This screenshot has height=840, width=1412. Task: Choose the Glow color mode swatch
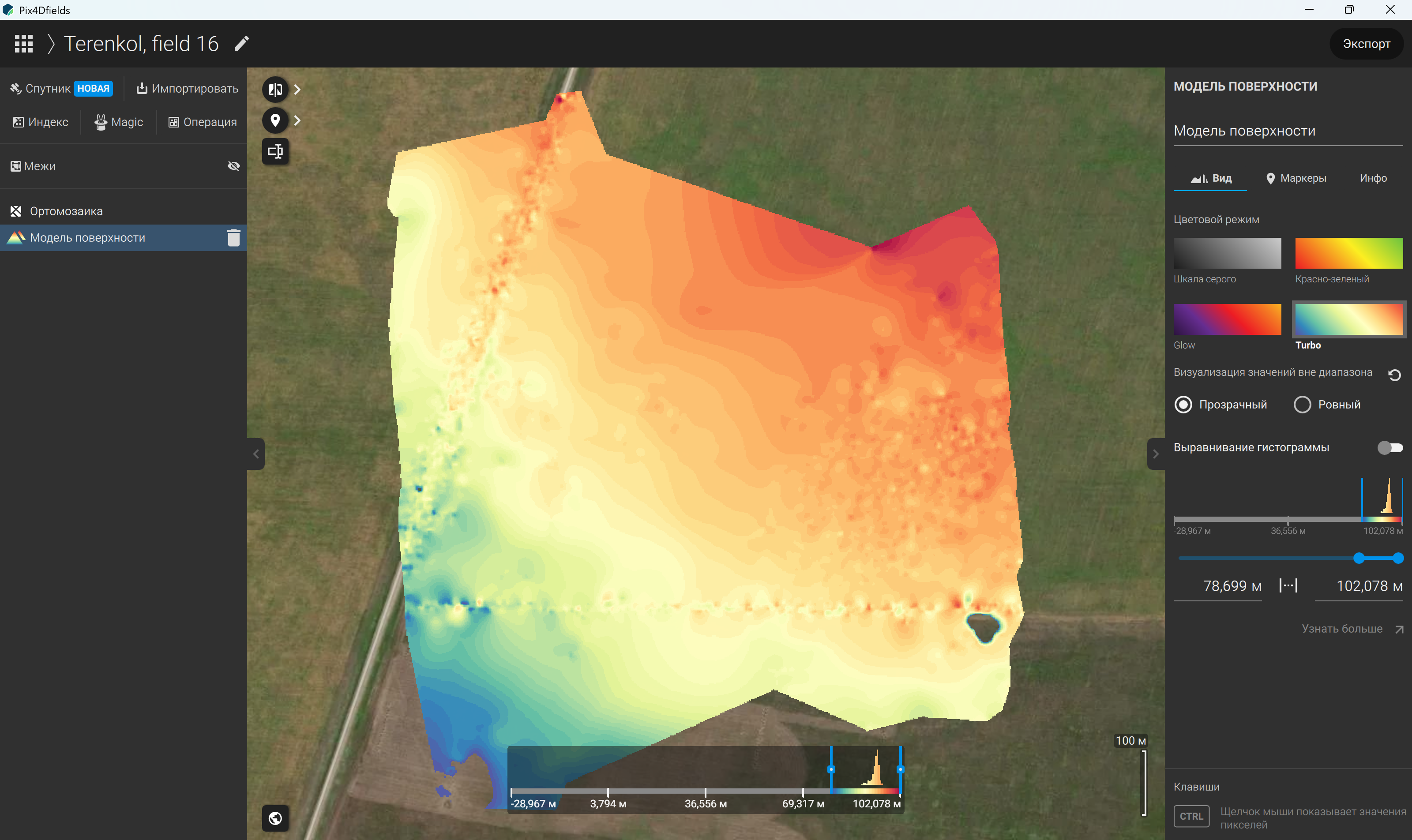(1227, 319)
